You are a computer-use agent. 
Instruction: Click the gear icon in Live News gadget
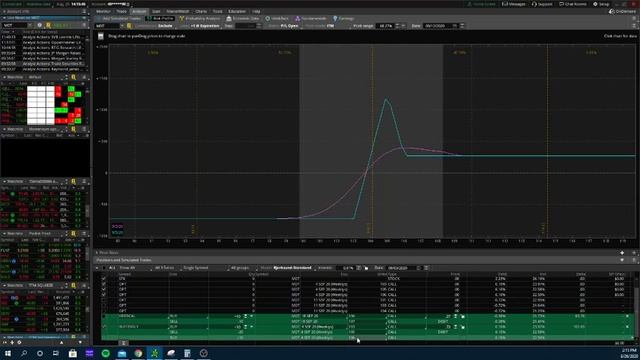click(x=40, y=25)
